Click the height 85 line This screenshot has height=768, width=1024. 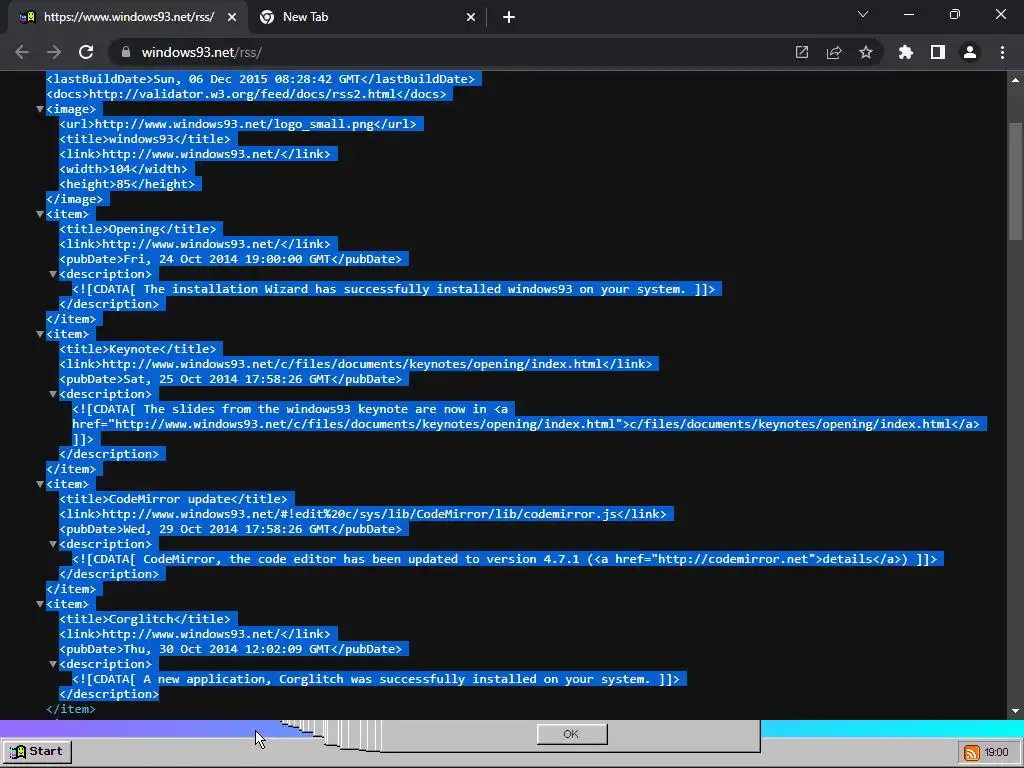[127, 184]
